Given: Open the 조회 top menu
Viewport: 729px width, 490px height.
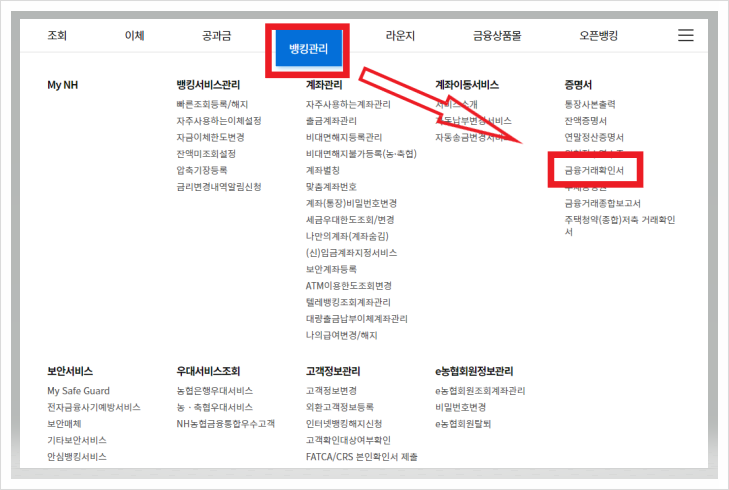Looking at the screenshot, I should (x=57, y=35).
